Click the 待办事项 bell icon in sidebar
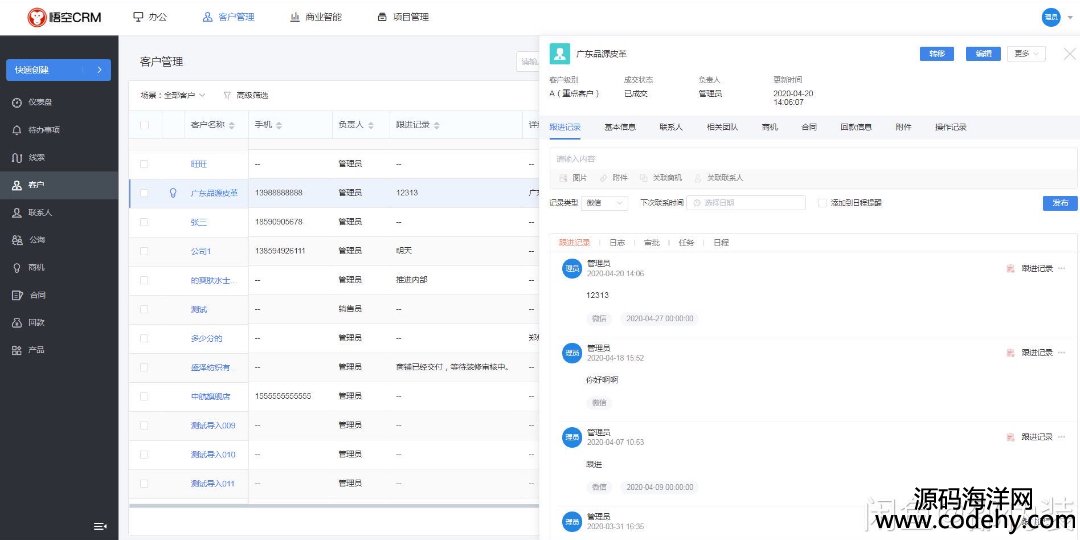This screenshot has height=540, width=1080. tap(17, 130)
